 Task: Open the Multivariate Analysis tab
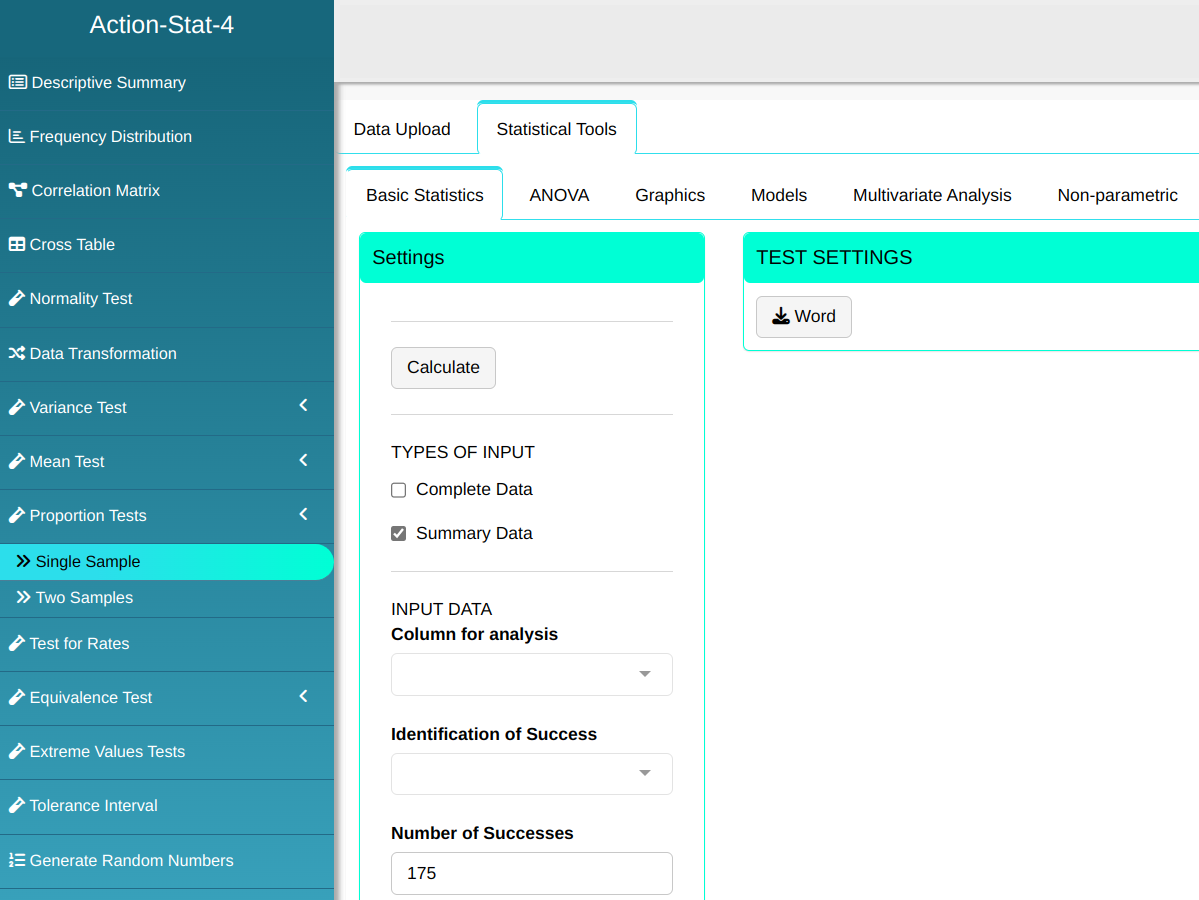(932, 196)
